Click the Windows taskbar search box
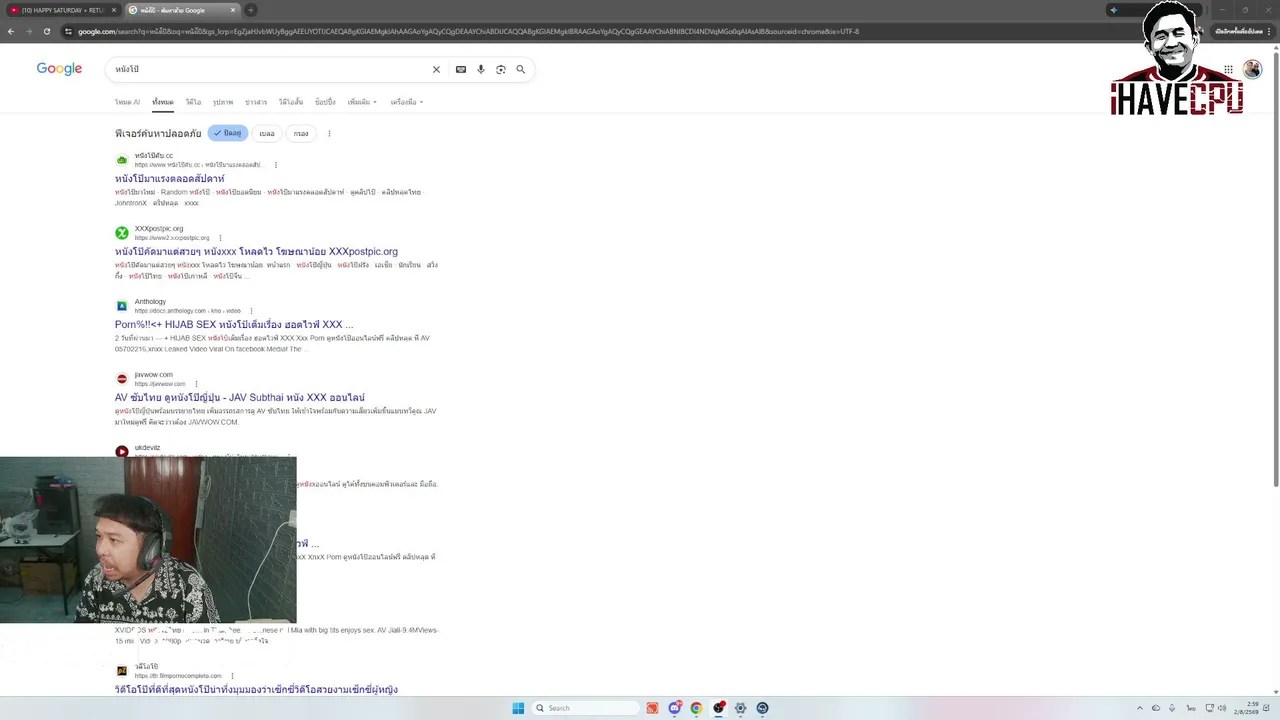 (x=585, y=708)
